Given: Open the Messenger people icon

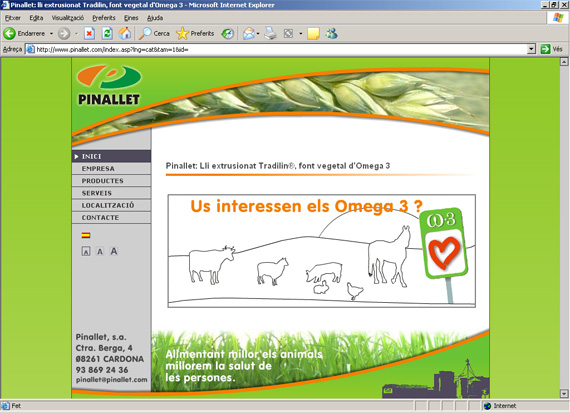Looking at the screenshot, I should coord(332,33).
